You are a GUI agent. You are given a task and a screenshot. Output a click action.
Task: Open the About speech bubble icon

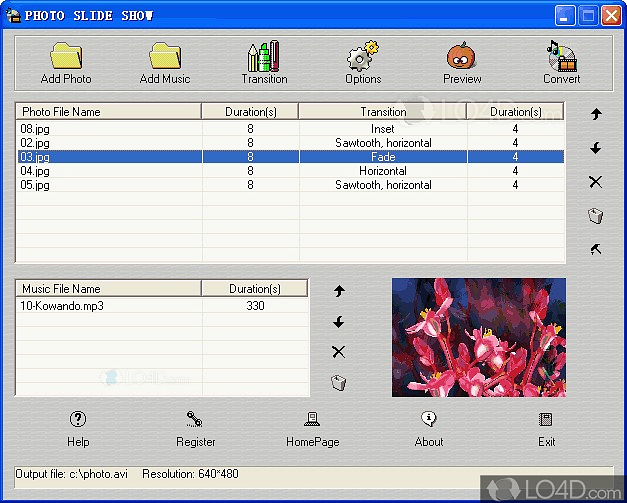point(429,419)
